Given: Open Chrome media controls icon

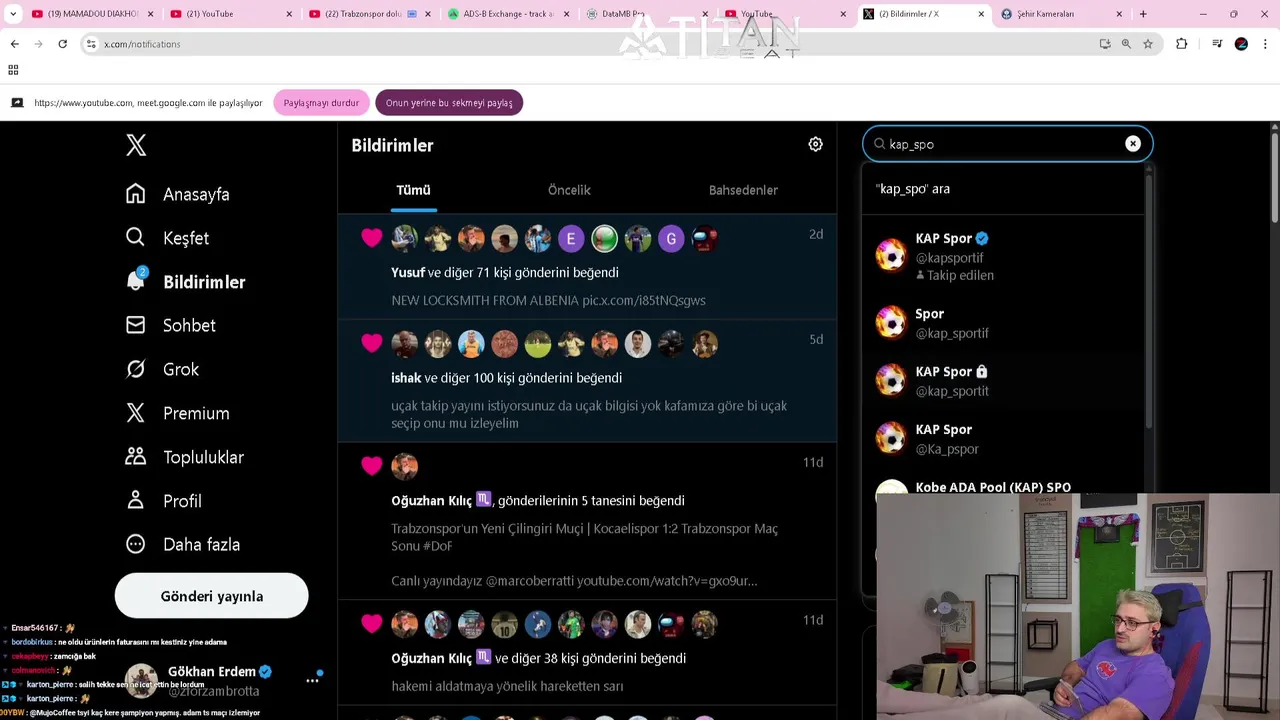Looking at the screenshot, I should click(1216, 44).
